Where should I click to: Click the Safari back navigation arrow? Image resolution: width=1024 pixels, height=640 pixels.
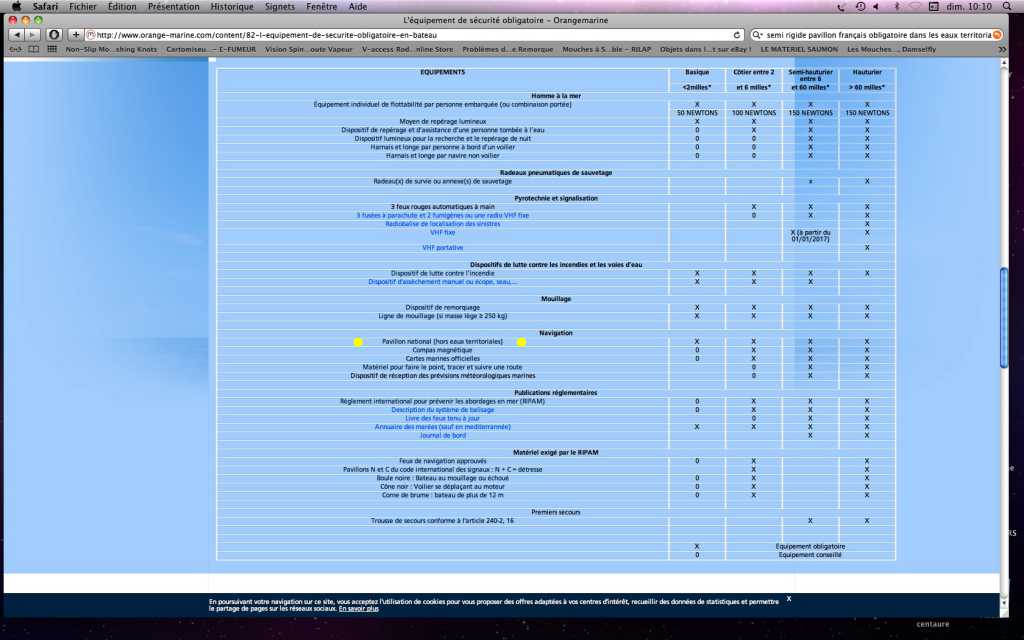coord(17,34)
